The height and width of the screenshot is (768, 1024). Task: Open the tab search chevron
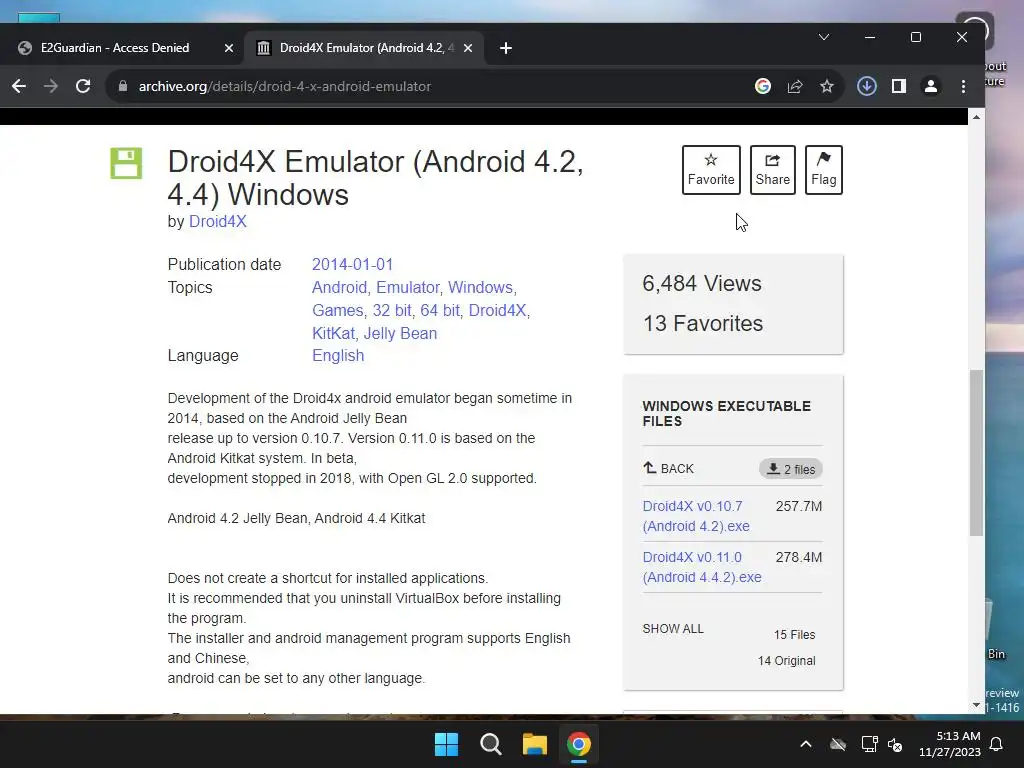pyautogui.click(x=824, y=37)
